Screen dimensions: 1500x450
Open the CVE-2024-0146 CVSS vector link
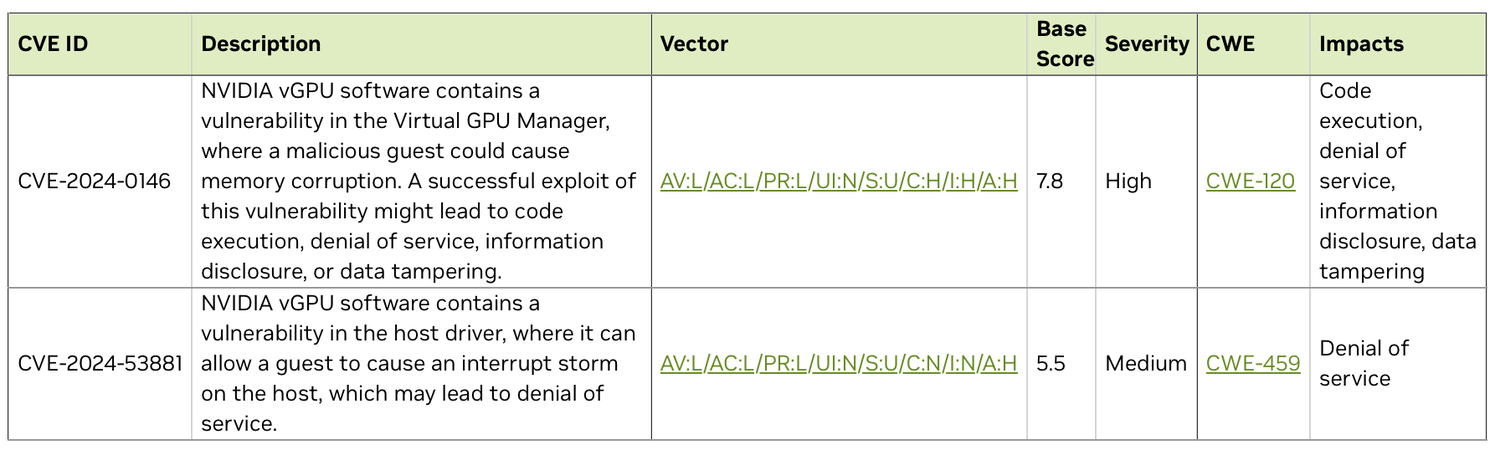click(x=839, y=182)
